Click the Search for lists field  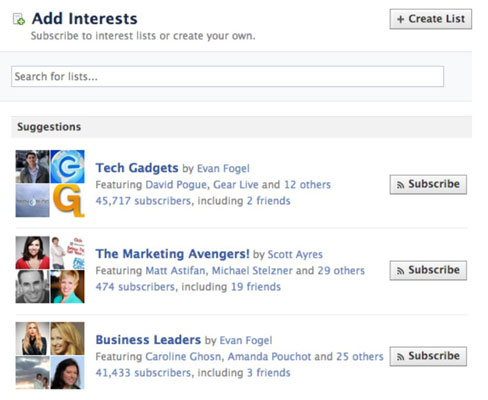click(x=227, y=76)
